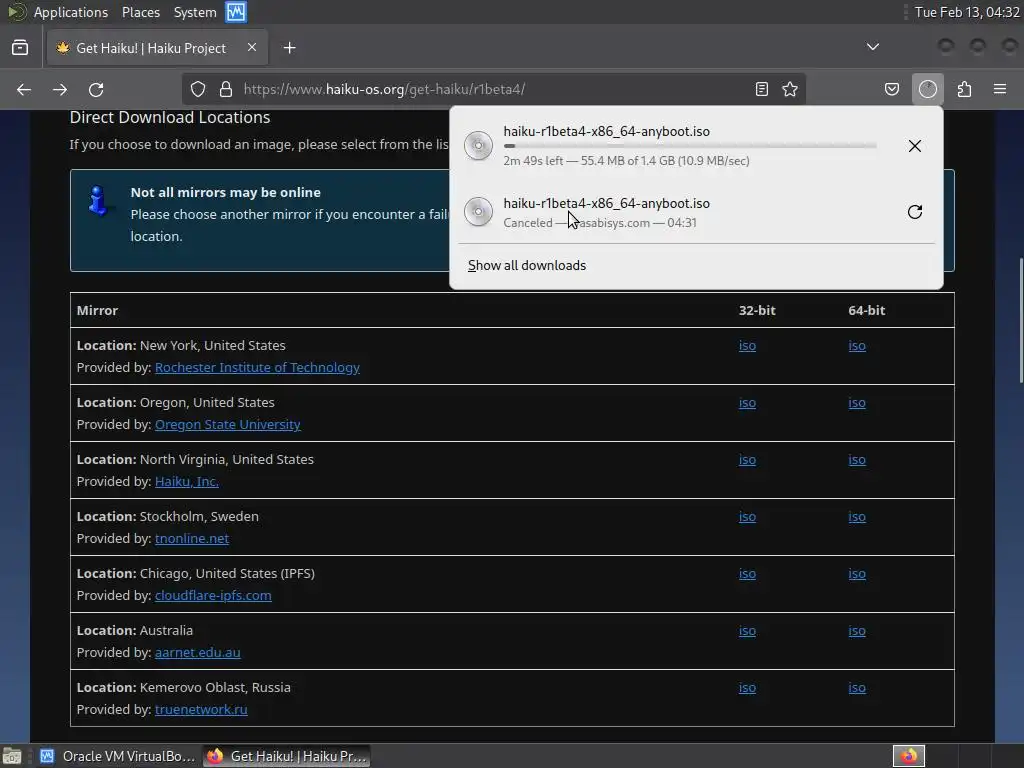Download 32-bit iso from Oregon mirror

[x=747, y=403]
